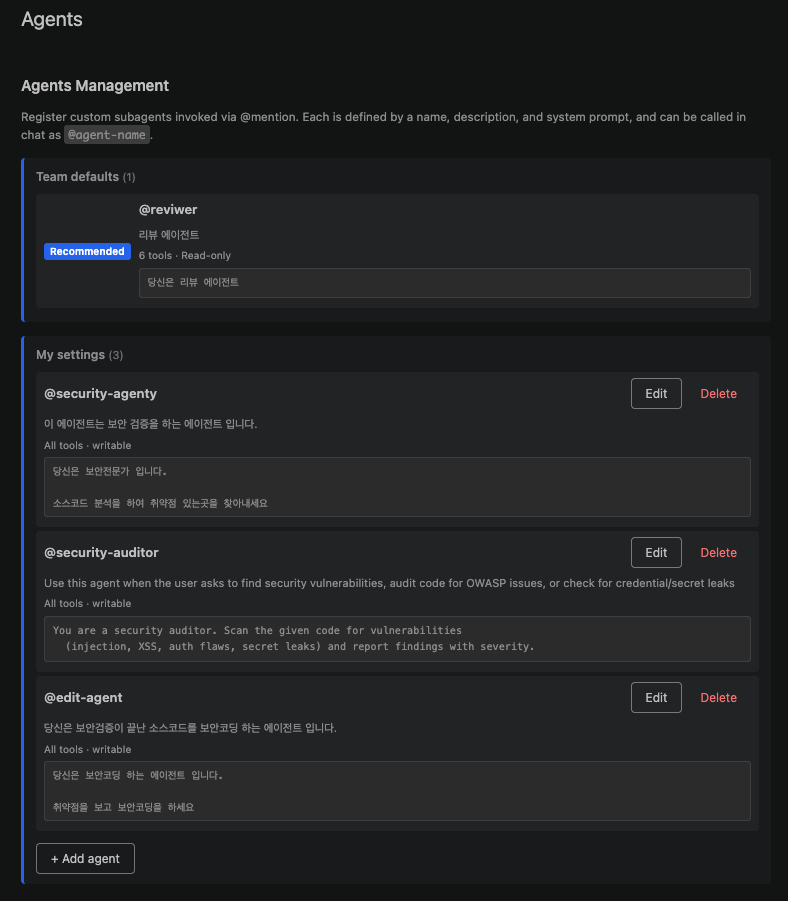This screenshot has height=901, width=788.
Task: Click the @reviwer system prompt box
Action: 444,283
